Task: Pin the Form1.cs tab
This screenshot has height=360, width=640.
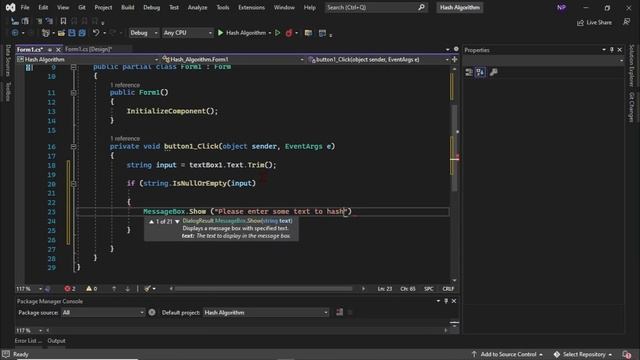Action: pyautogui.click(x=50, y=49)
